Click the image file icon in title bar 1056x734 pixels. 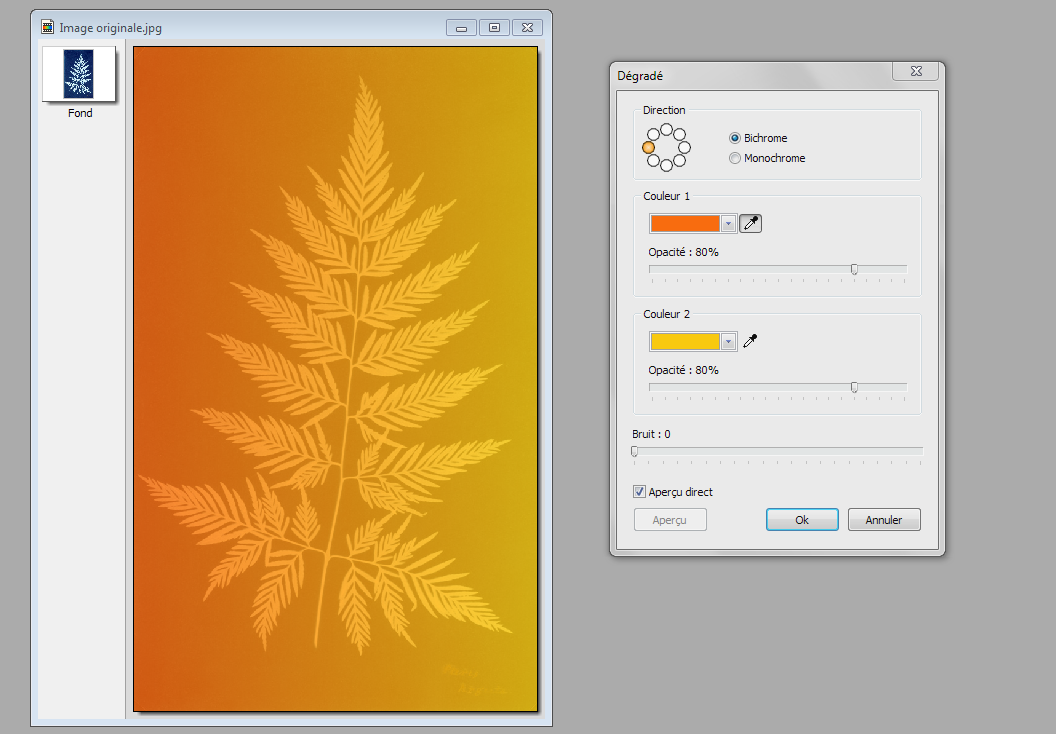(46, 28)
